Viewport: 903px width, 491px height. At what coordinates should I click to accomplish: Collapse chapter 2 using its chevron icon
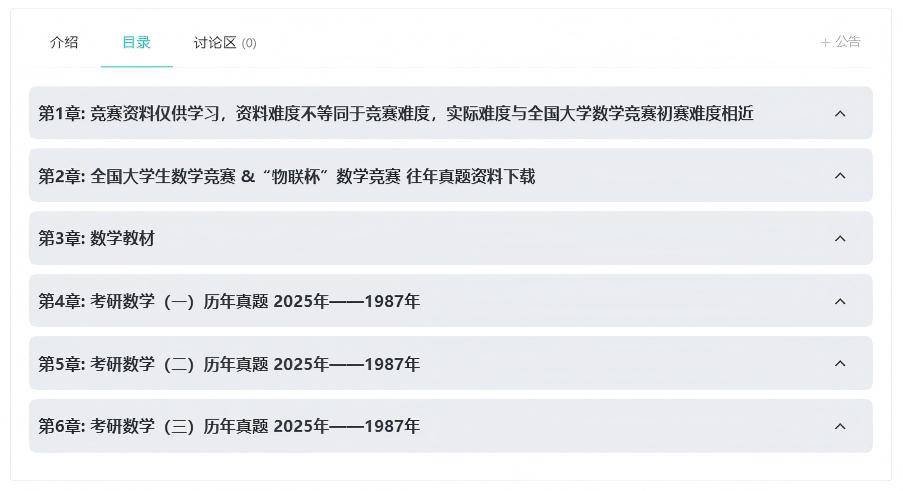[x=840, y=176]
